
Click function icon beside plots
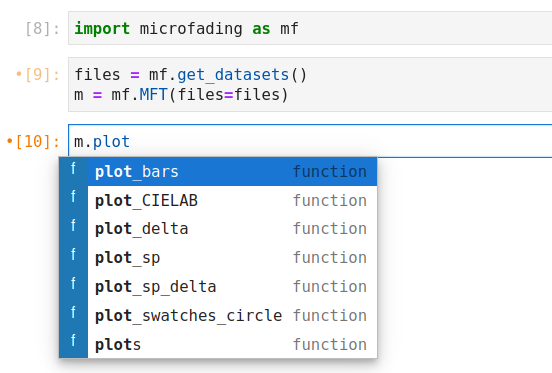click(73, 340)
